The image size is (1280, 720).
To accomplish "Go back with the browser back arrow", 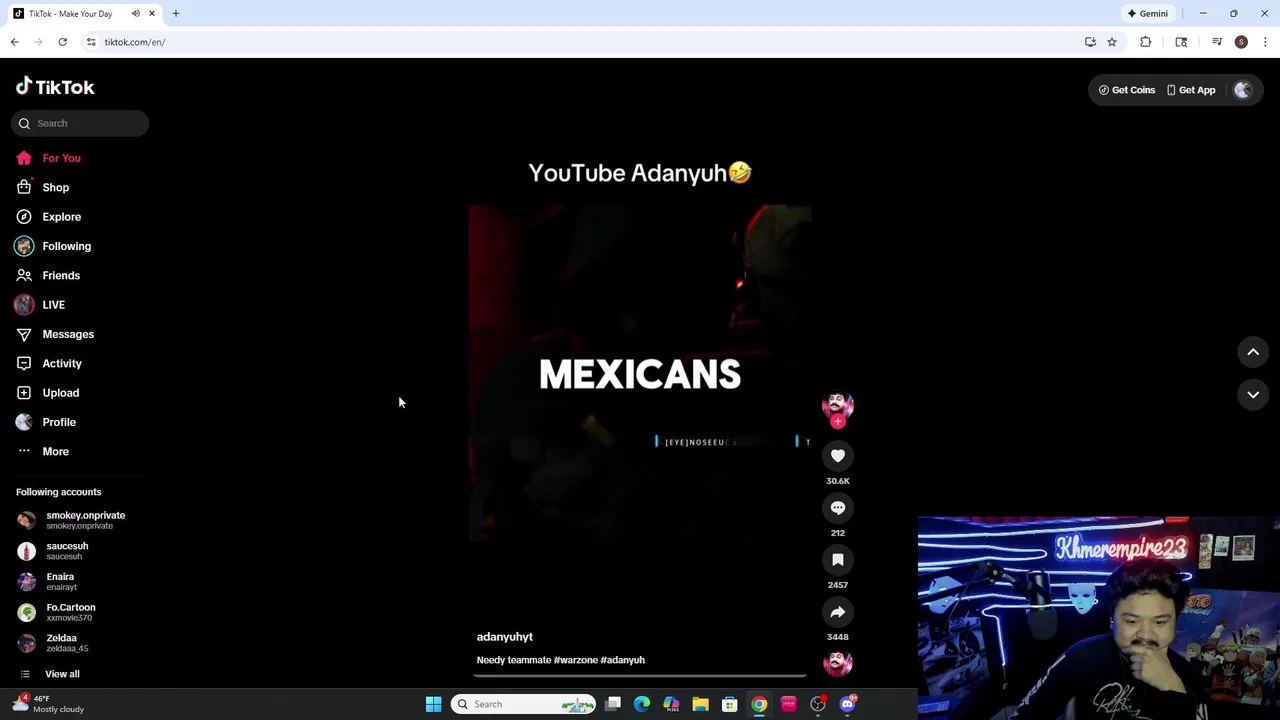I will (15, 42).
